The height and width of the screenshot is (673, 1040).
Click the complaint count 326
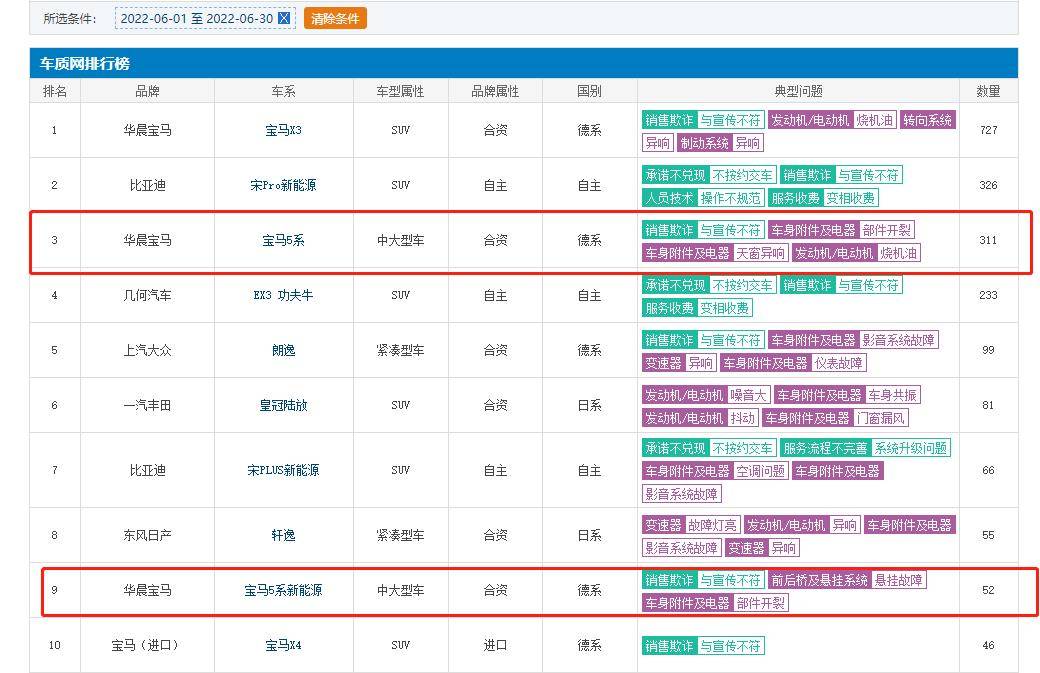point(988,186)
